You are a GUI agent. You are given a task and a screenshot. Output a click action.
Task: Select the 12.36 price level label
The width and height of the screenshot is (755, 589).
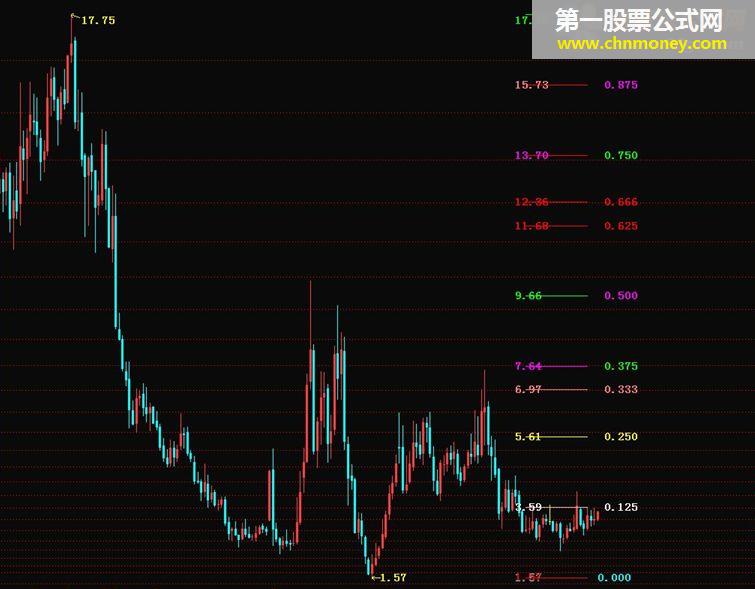[532, 202]
